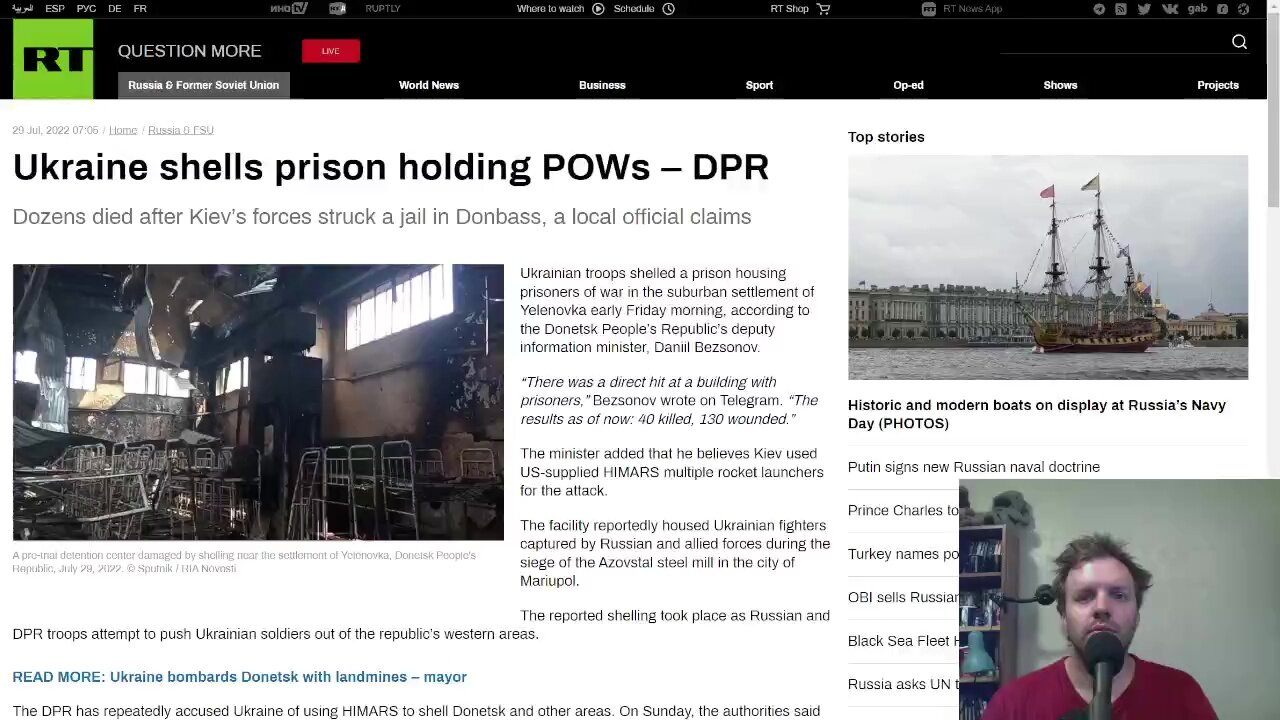Open Russia & Former Soviet Union section
The height and width of the screenshot is (720, 1280).
(x=204, y=85)
